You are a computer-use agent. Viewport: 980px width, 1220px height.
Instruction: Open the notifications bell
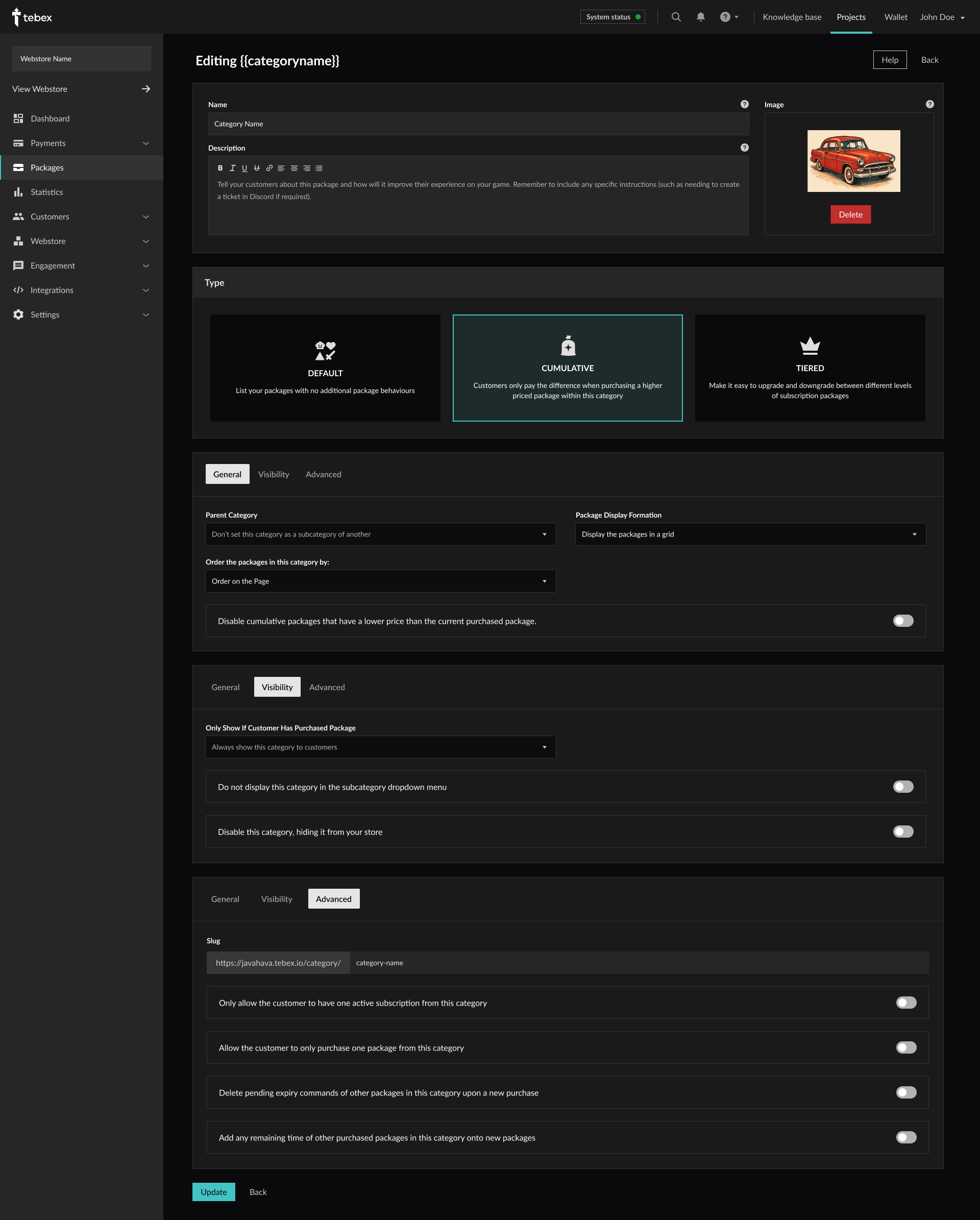click(700, 17)
